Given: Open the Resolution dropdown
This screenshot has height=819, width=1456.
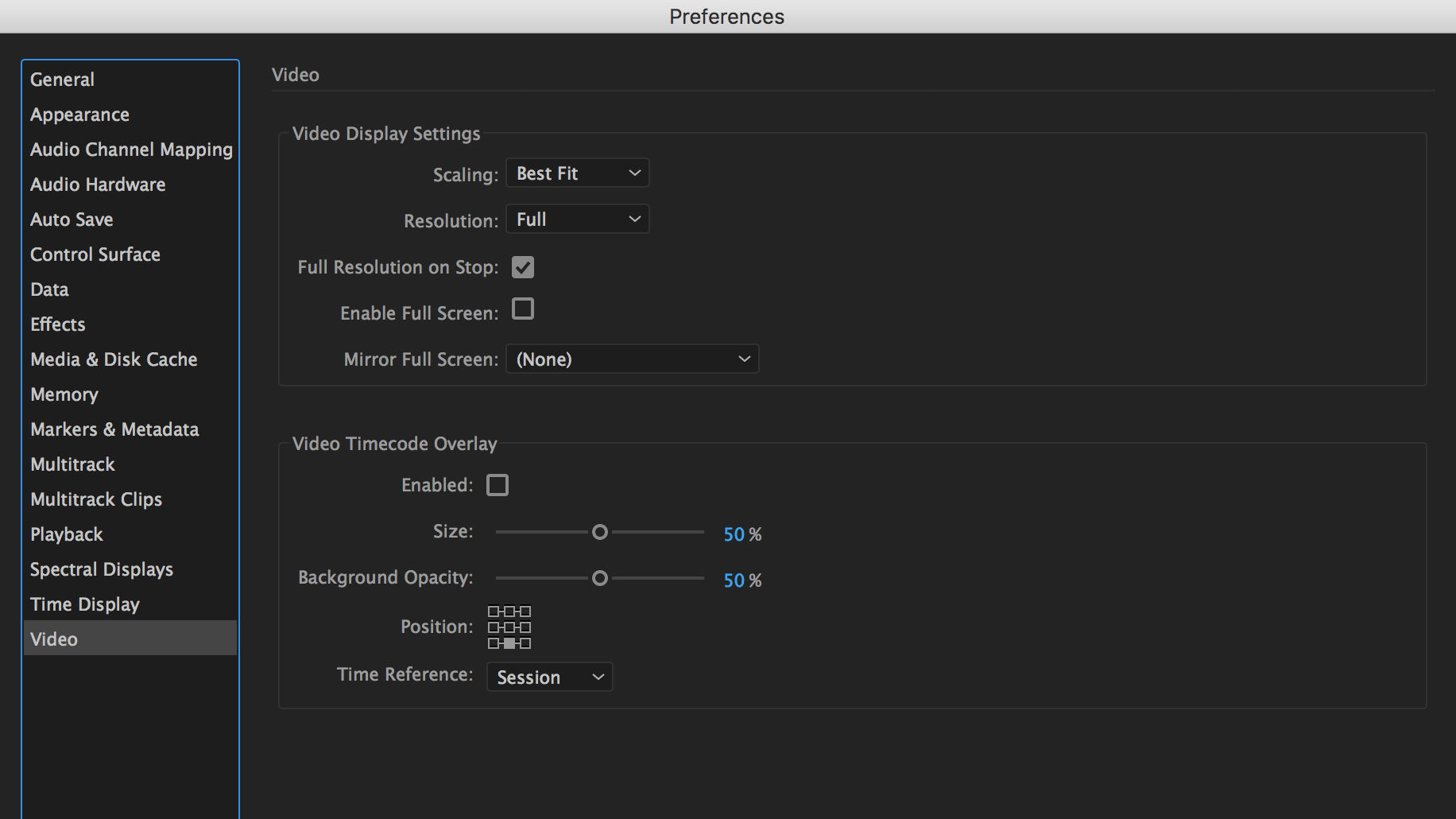Looking at the screenshot, I should [x=577, y=219].
